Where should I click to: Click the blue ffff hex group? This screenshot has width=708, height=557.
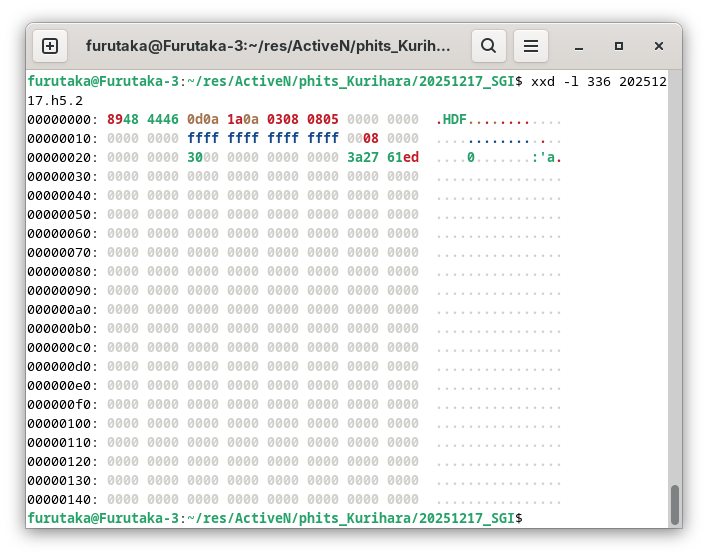pos(203,138)
